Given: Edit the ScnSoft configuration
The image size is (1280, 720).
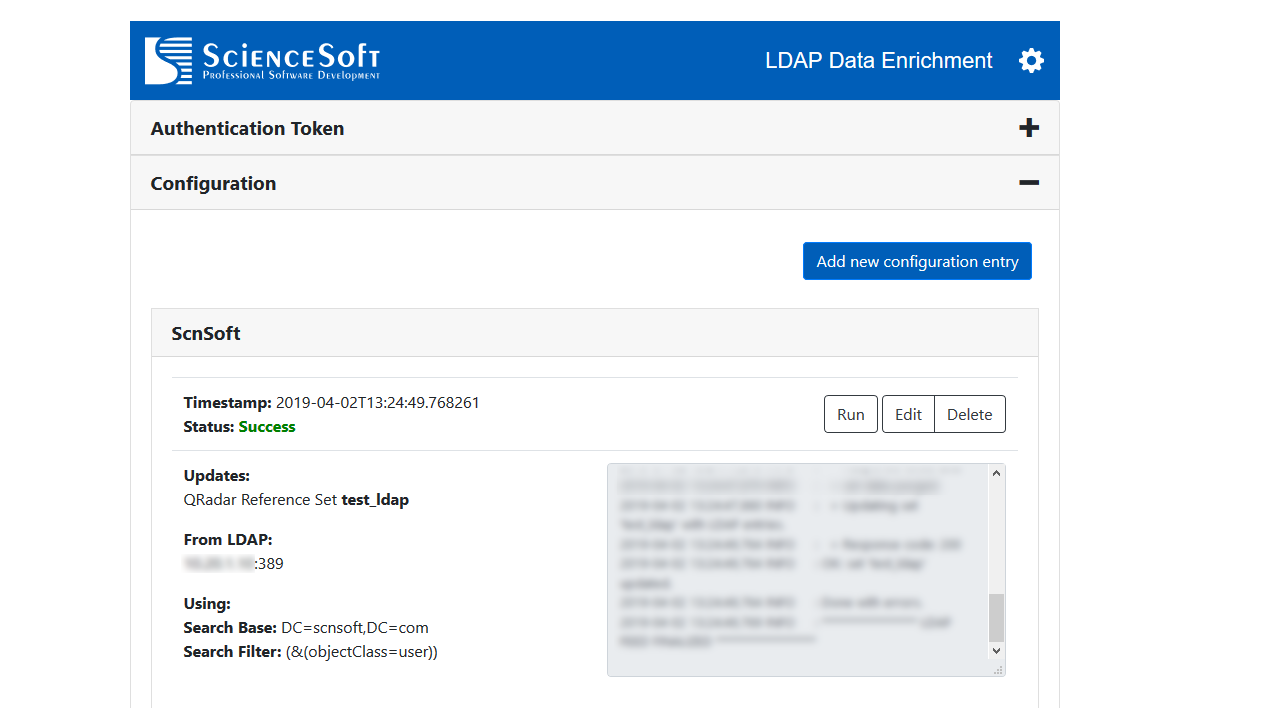Looking at the screenshot, I should click(908, 414).
